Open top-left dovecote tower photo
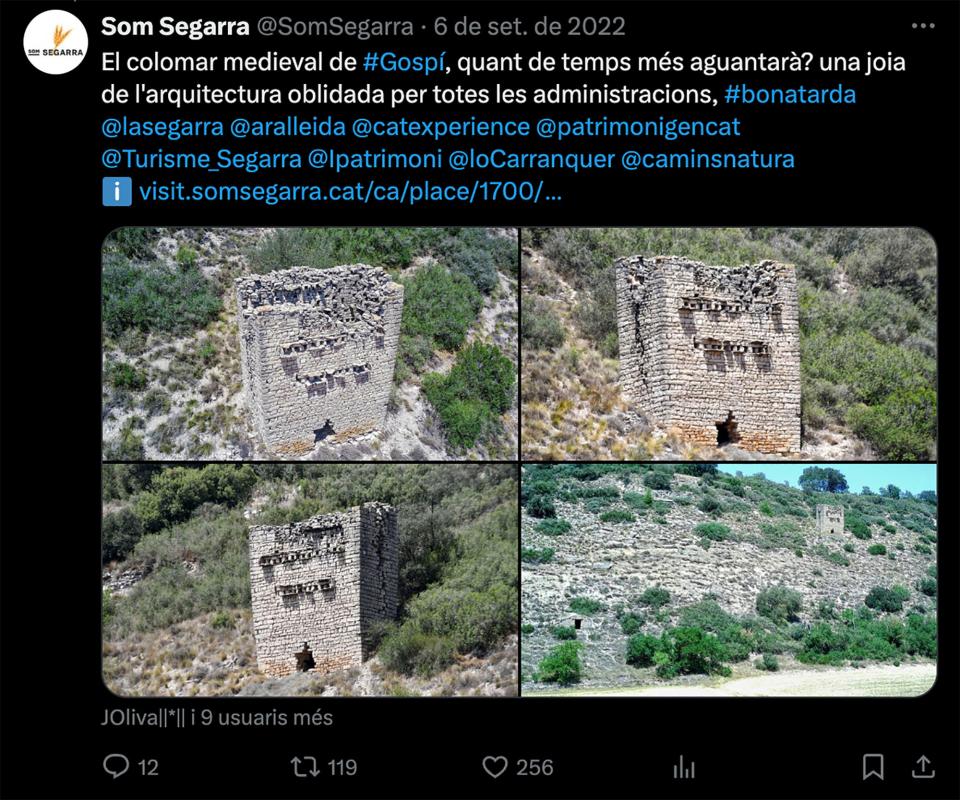Image resolution: width=960 pixels, height=800 pixels. [310, 343]
